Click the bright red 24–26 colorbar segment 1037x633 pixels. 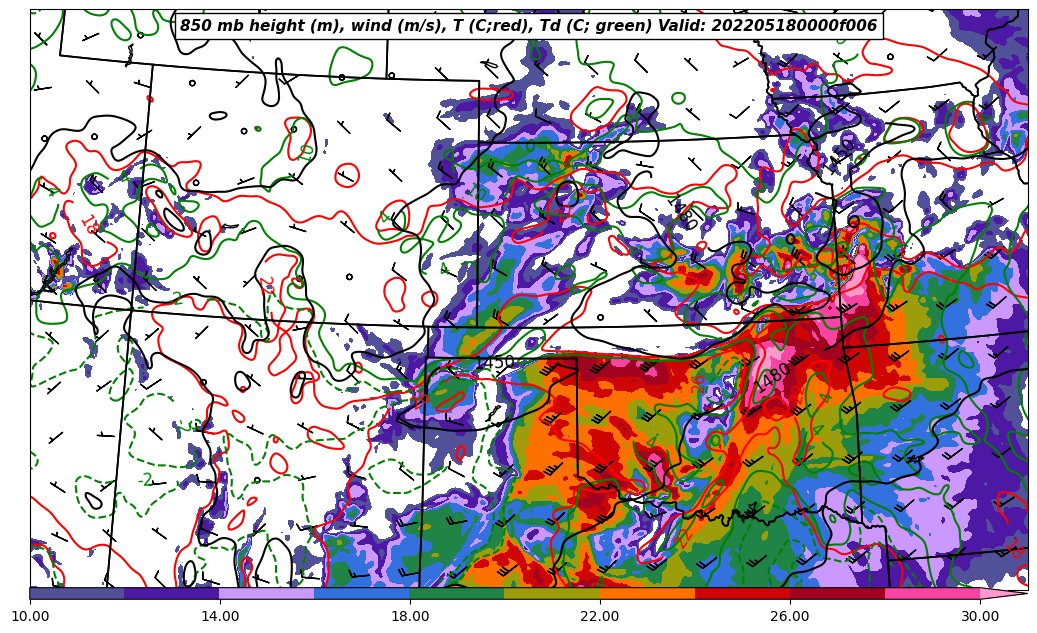coord(742,593)
